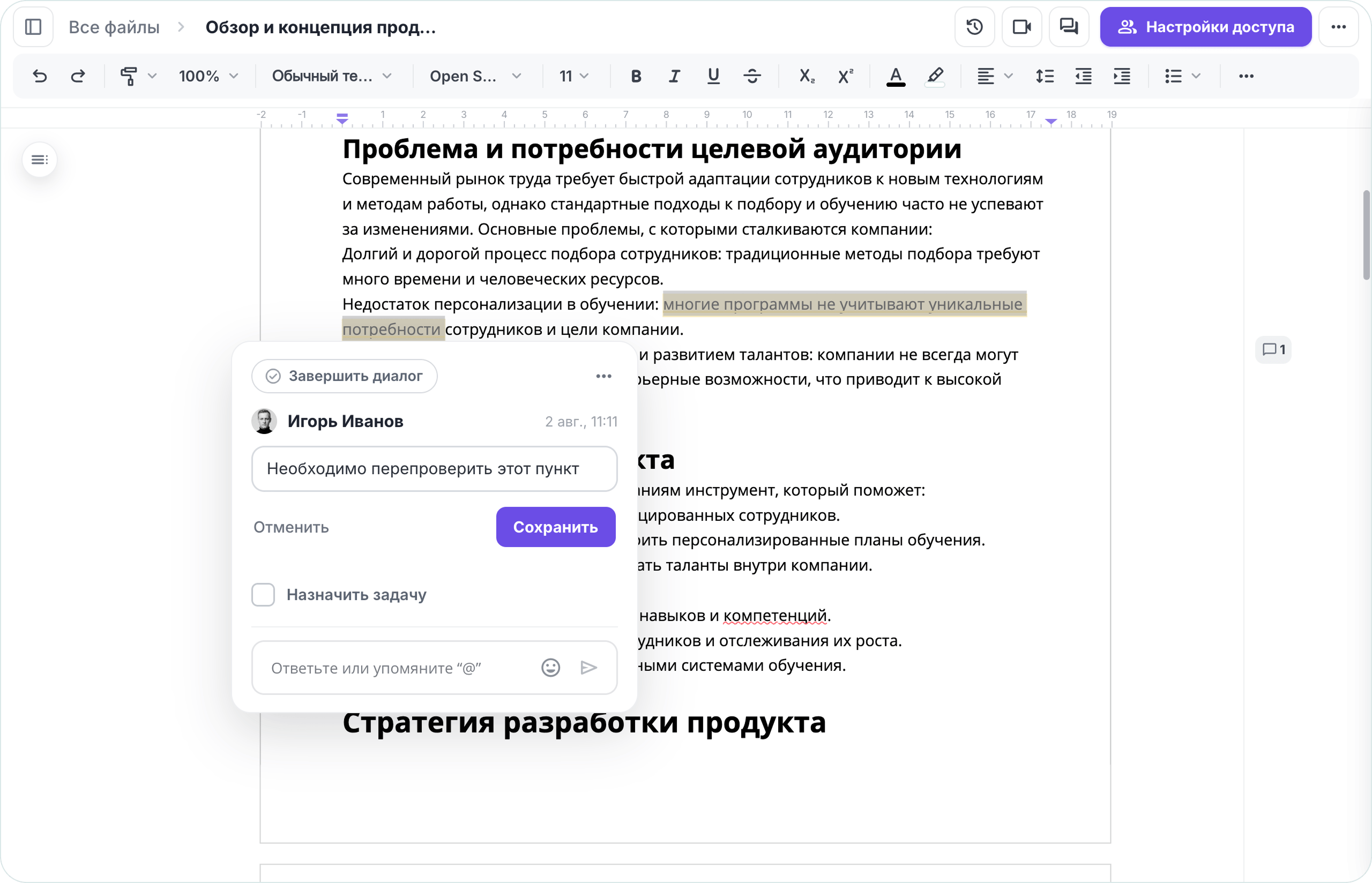Viewport: 1372px width, 883px height.
Task: Click commenter name Игорь Иванов
Action: (346, 421)
